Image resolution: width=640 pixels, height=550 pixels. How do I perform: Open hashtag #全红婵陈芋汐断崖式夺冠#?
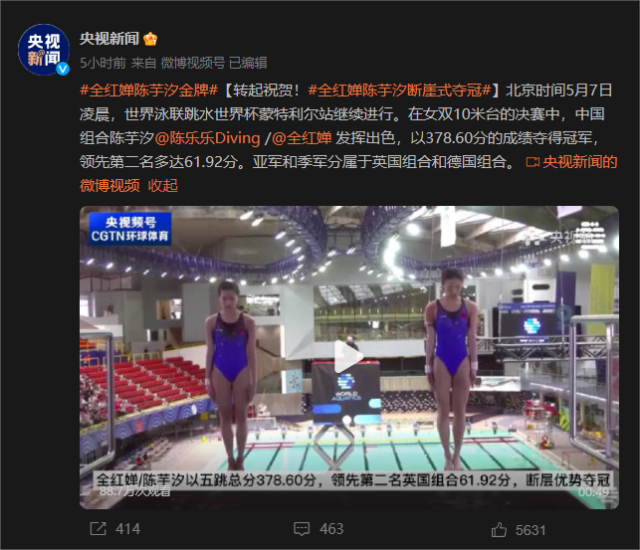tap(400, 90)
